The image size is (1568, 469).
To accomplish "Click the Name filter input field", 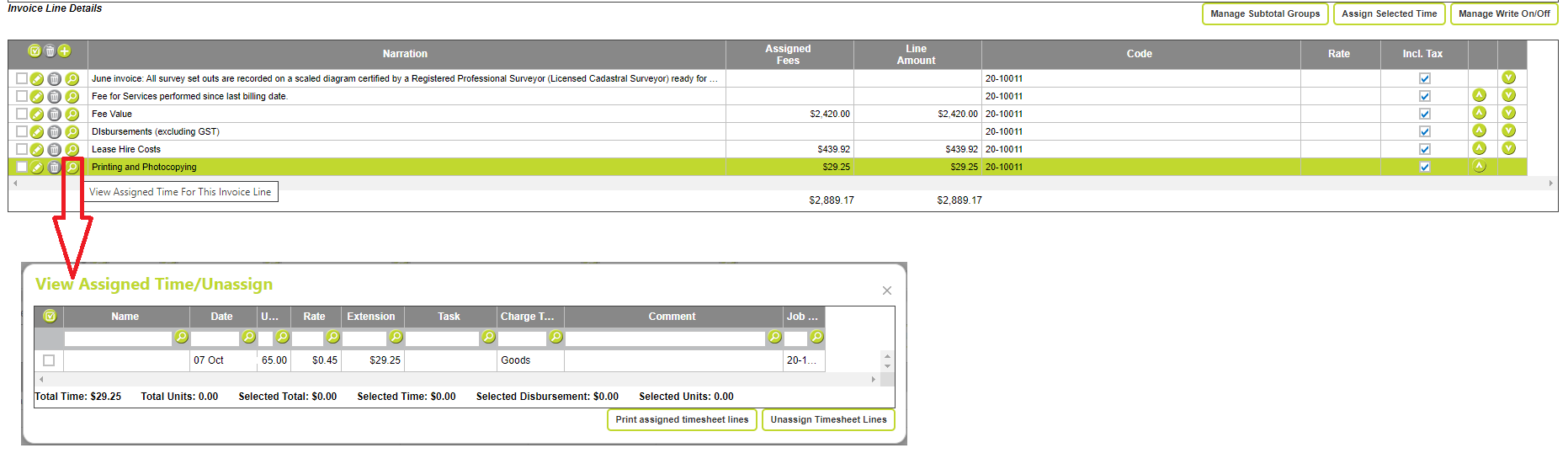I will [x=118, y=338].
